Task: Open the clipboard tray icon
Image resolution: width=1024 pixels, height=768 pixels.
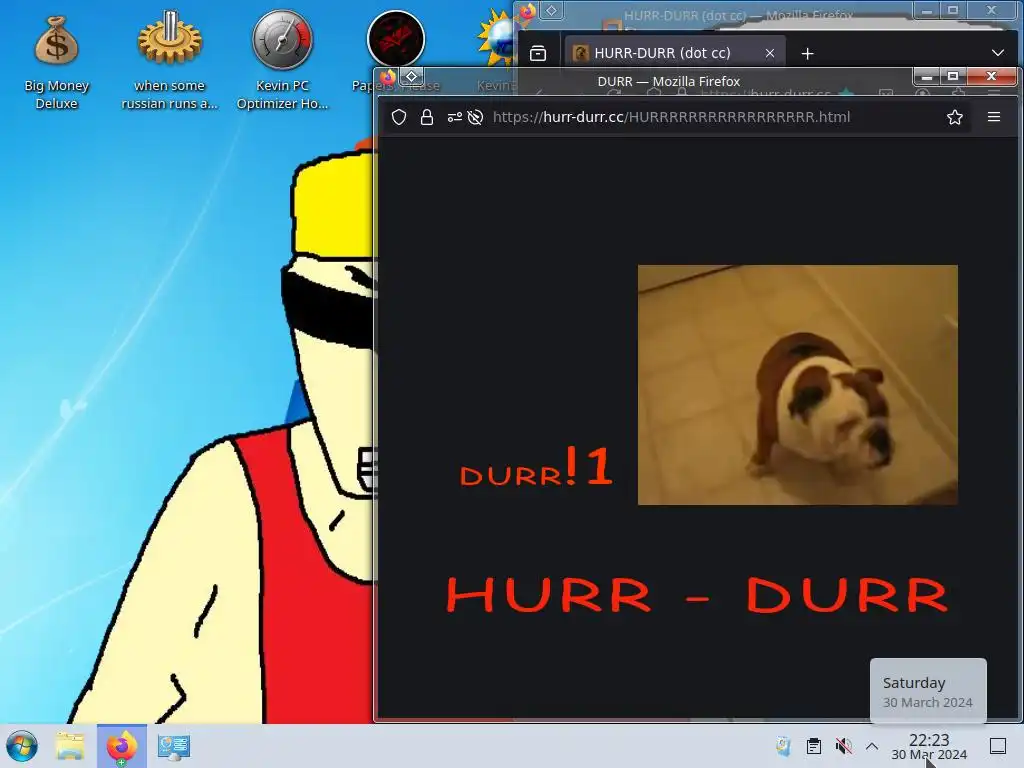Action: tap(814, 746)
